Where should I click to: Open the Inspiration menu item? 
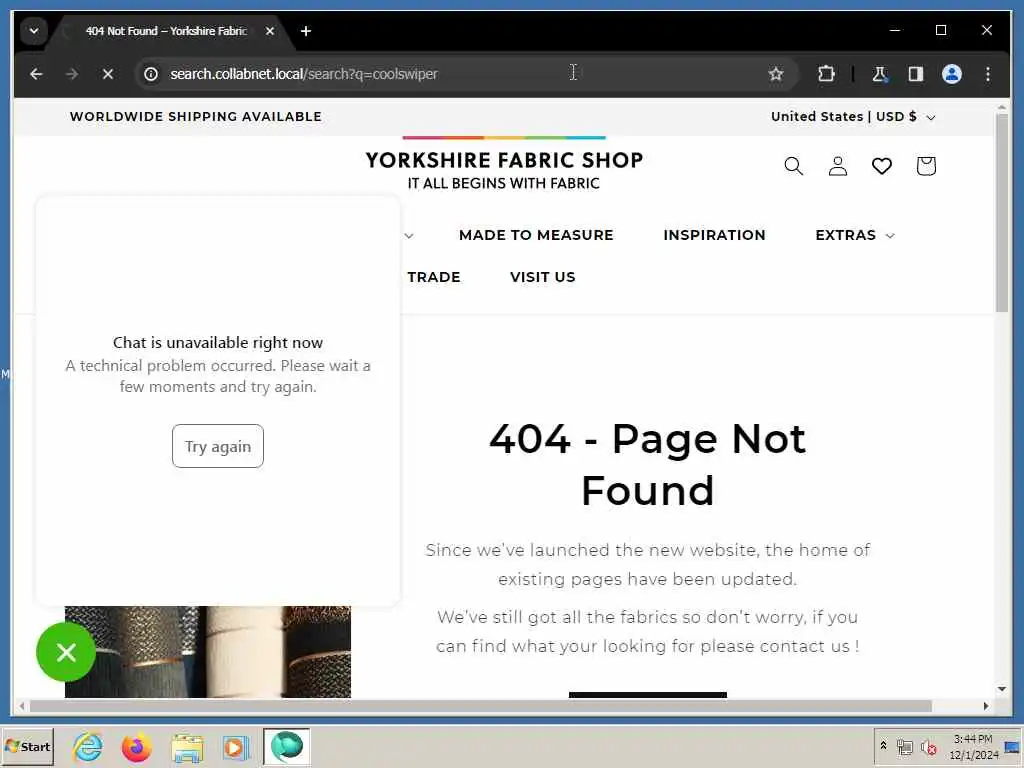pos(714,235)
